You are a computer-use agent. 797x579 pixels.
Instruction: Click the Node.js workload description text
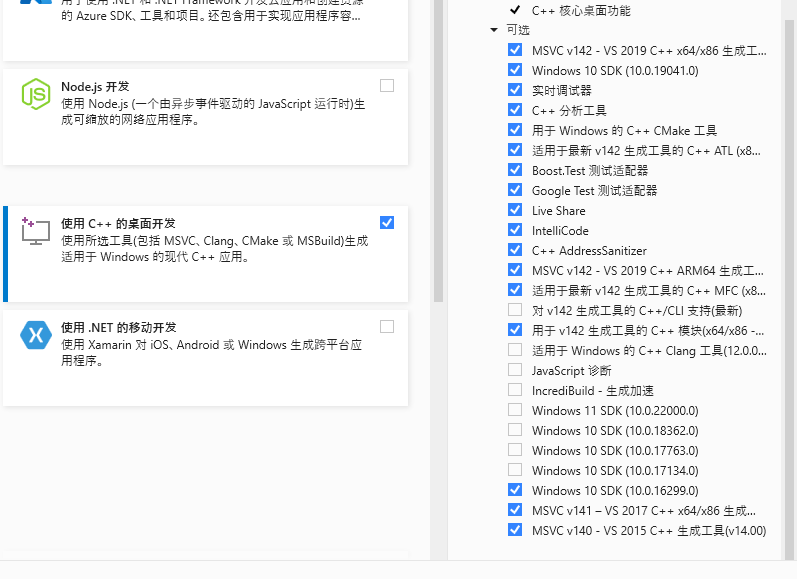(213, 112)
